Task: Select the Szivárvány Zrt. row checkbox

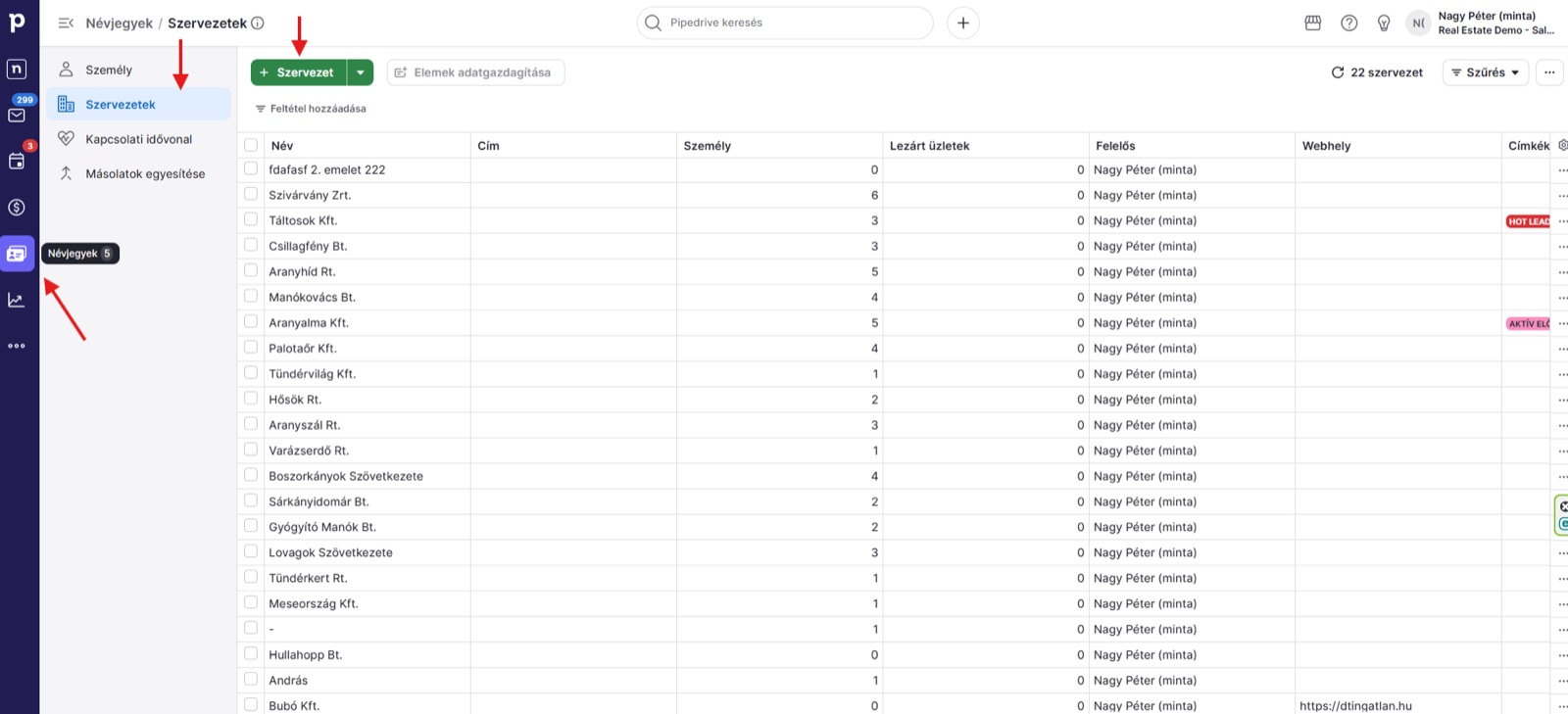Action: click(251, 194)
